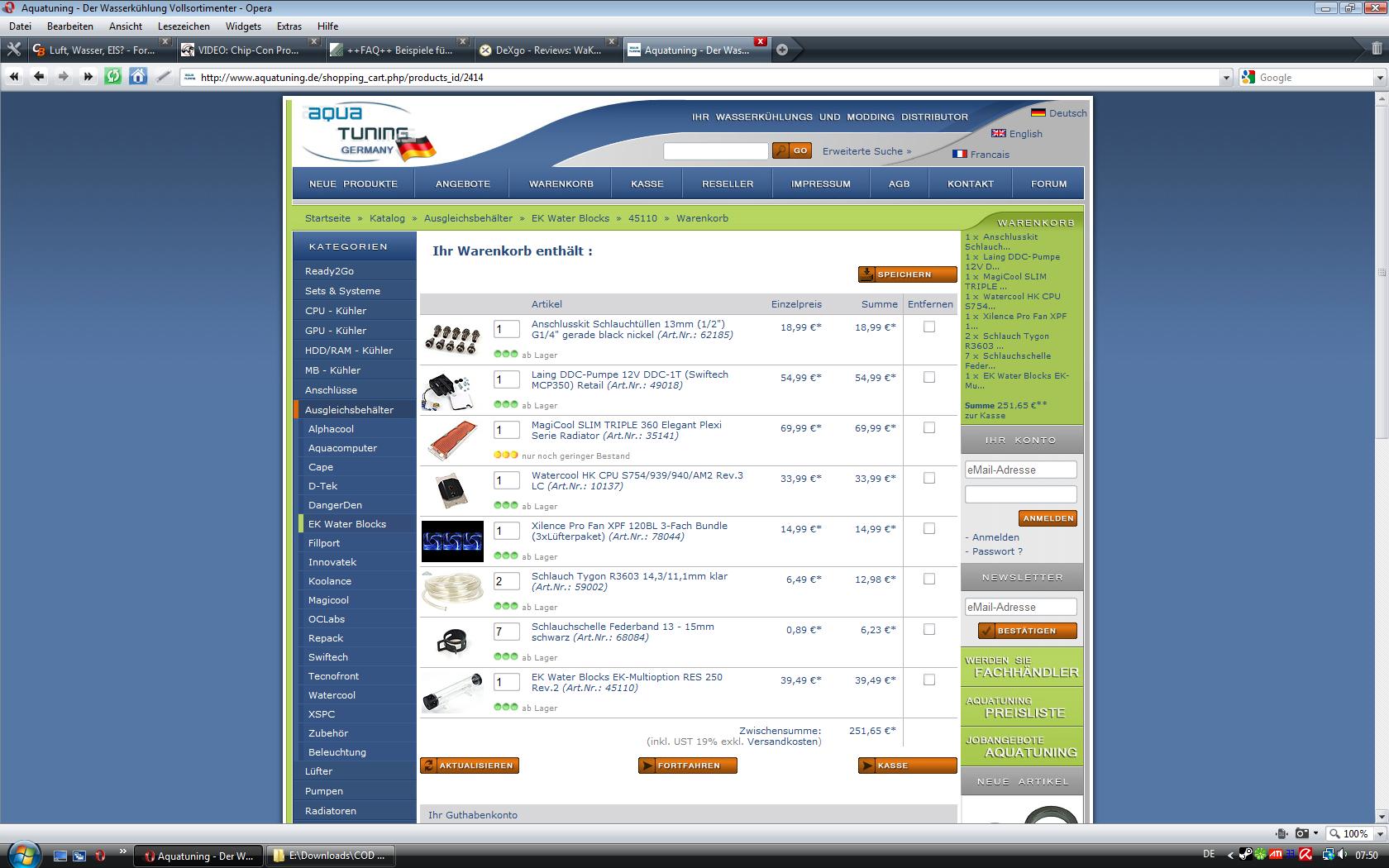The height and width of the screenshot is (868, 1389).
Task: Tick the remove checkbox for Watercool HK CPU
Action: coord(929,478)
